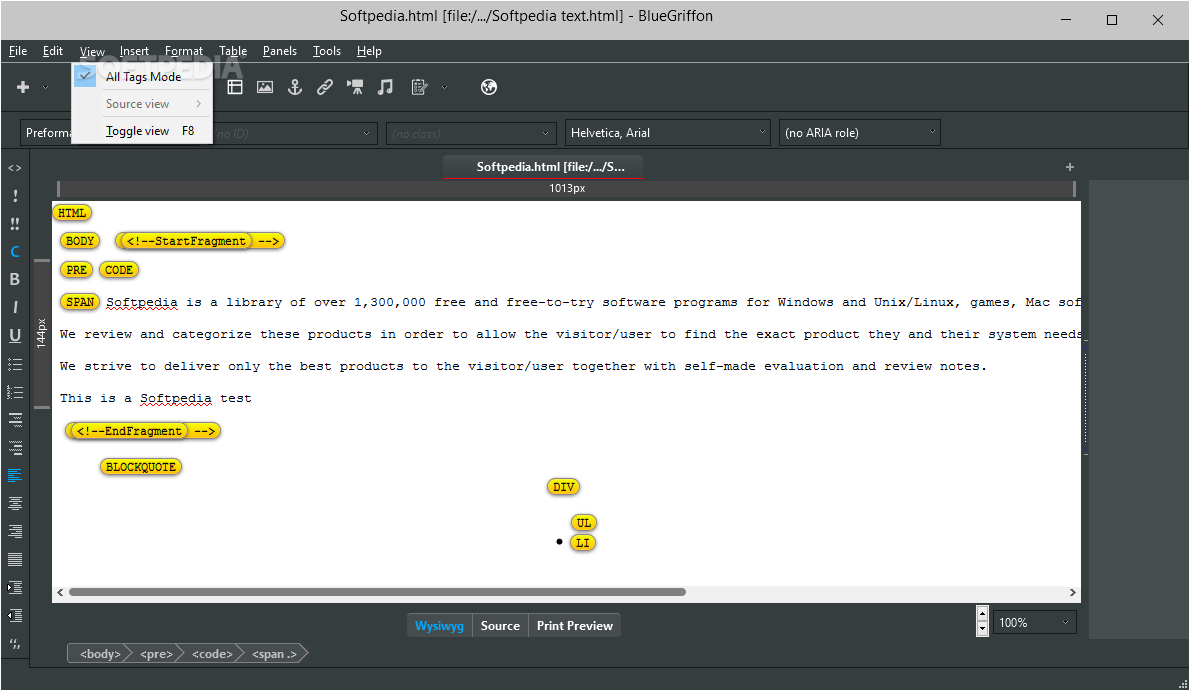Toggle italic formatting in the sidebar

click(14, 308)
